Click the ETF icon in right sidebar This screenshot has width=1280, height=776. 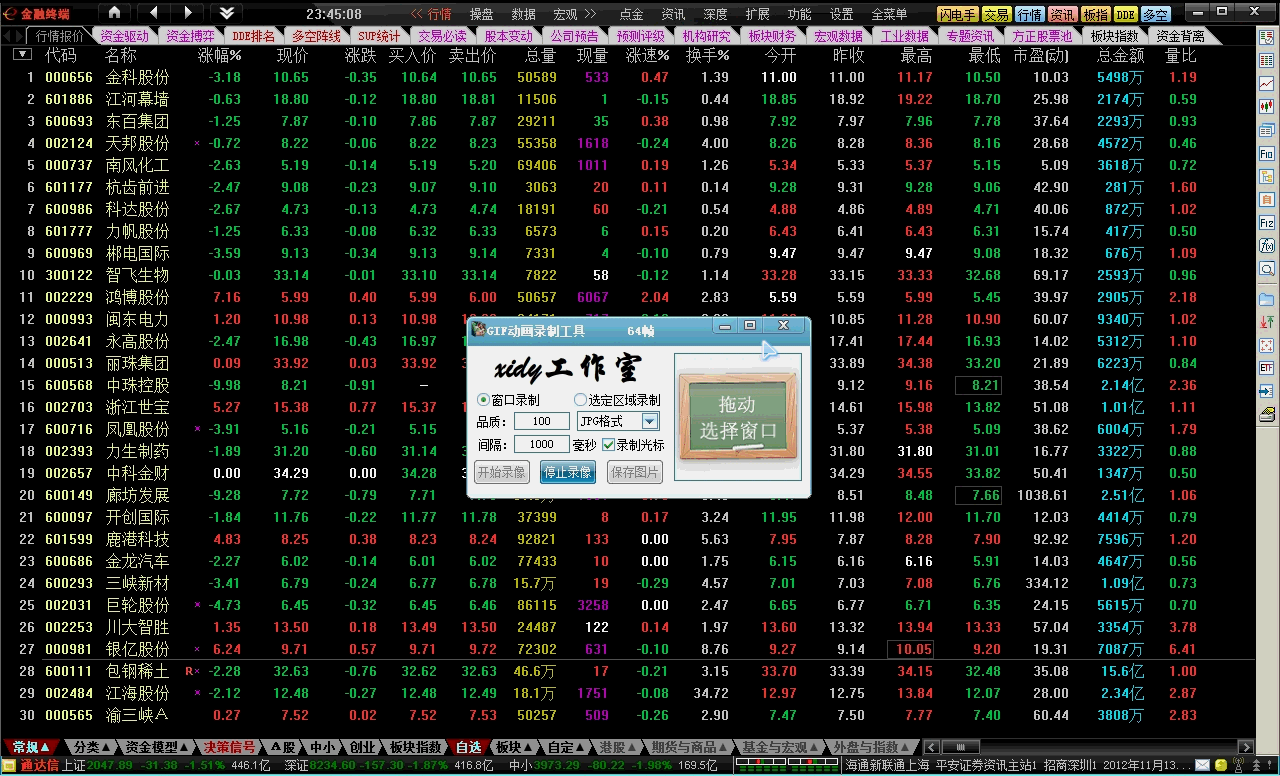[1267, 368]
